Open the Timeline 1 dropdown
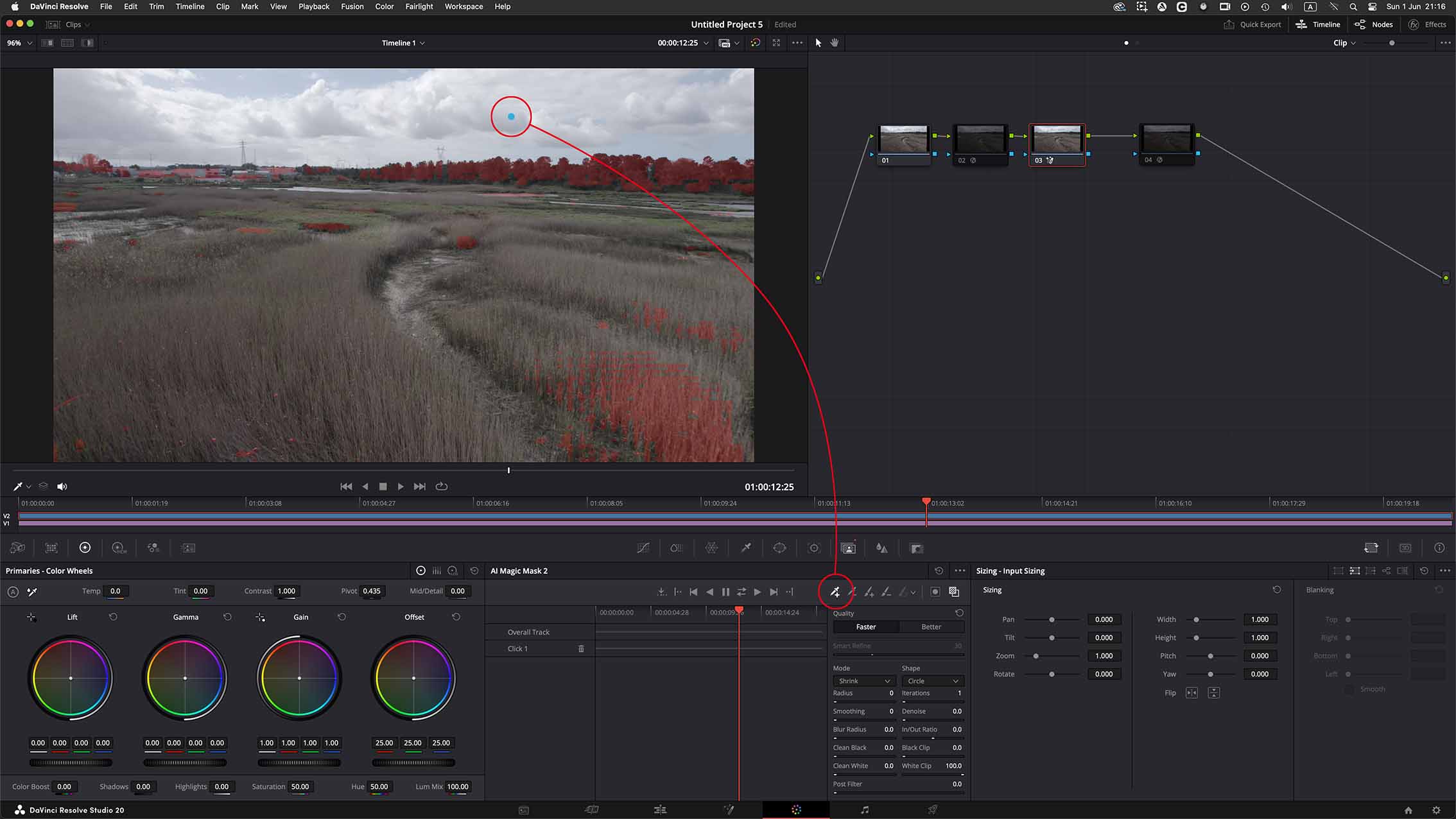Viewport: 1456px width, 819px height. coord(403,43)
